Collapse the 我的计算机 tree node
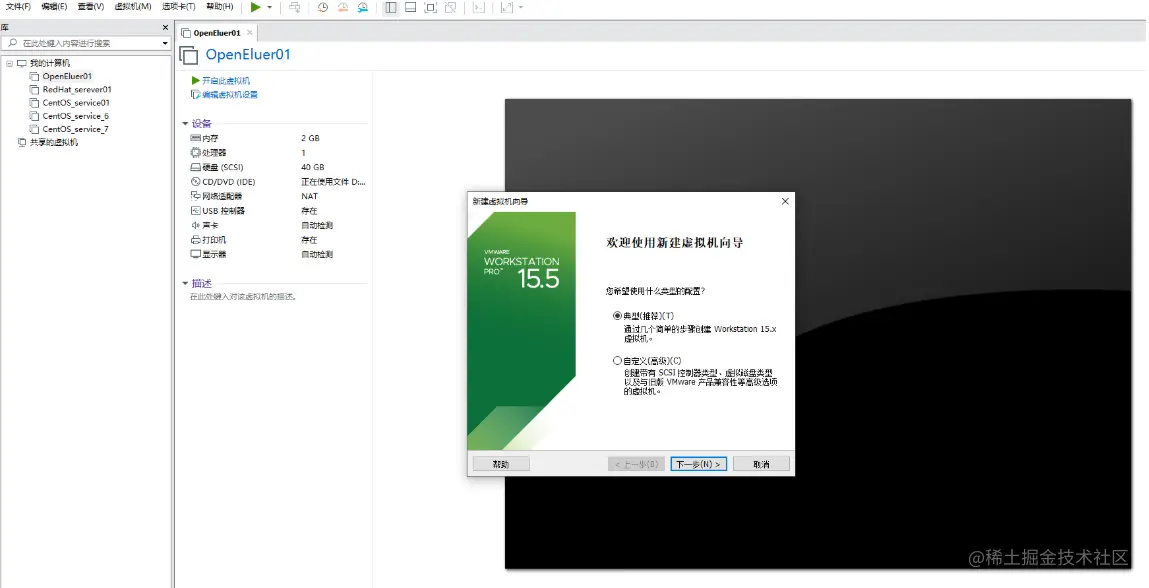The width and height of the screenshot is (1149, 588). (x=10, y=63)
